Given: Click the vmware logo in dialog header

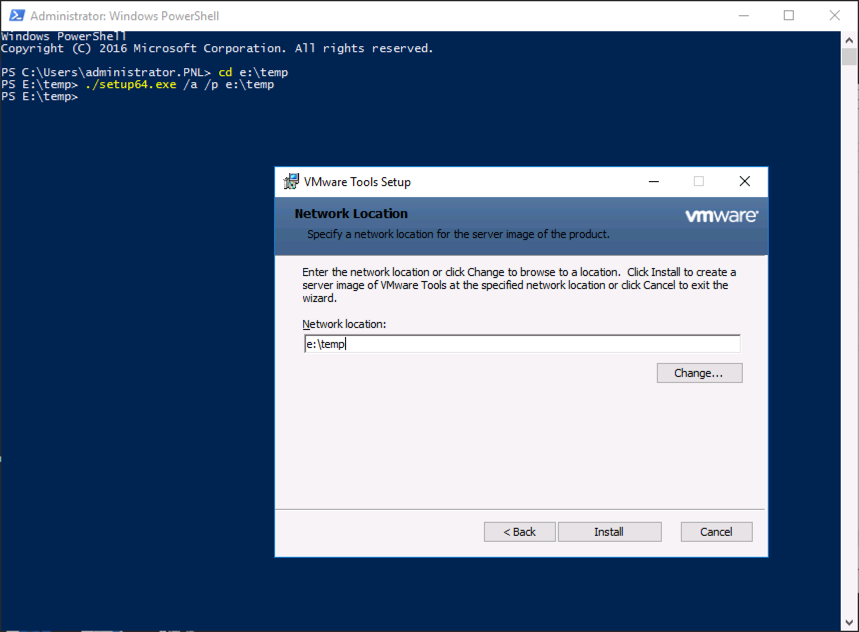Looking at the screenshot, I should (721, 216).
